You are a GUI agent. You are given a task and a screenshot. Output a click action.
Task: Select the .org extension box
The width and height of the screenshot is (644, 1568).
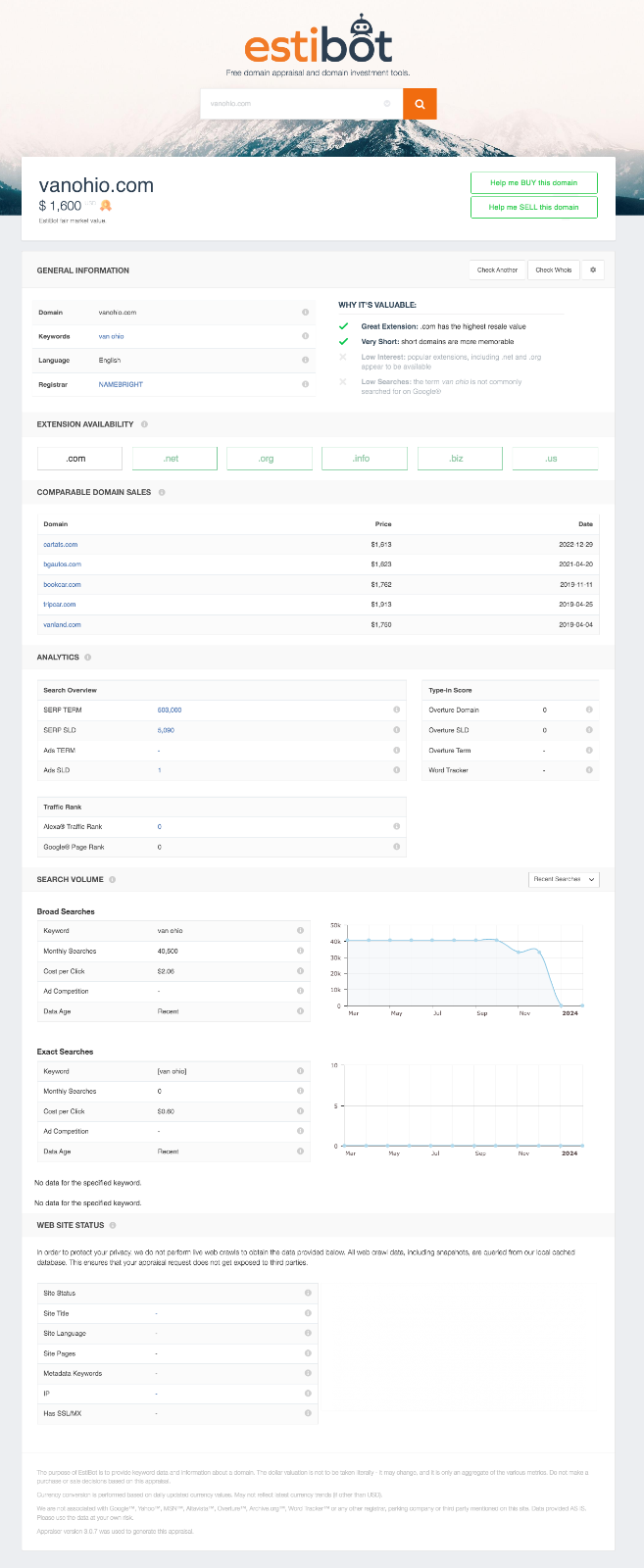(x=267, y=459)
